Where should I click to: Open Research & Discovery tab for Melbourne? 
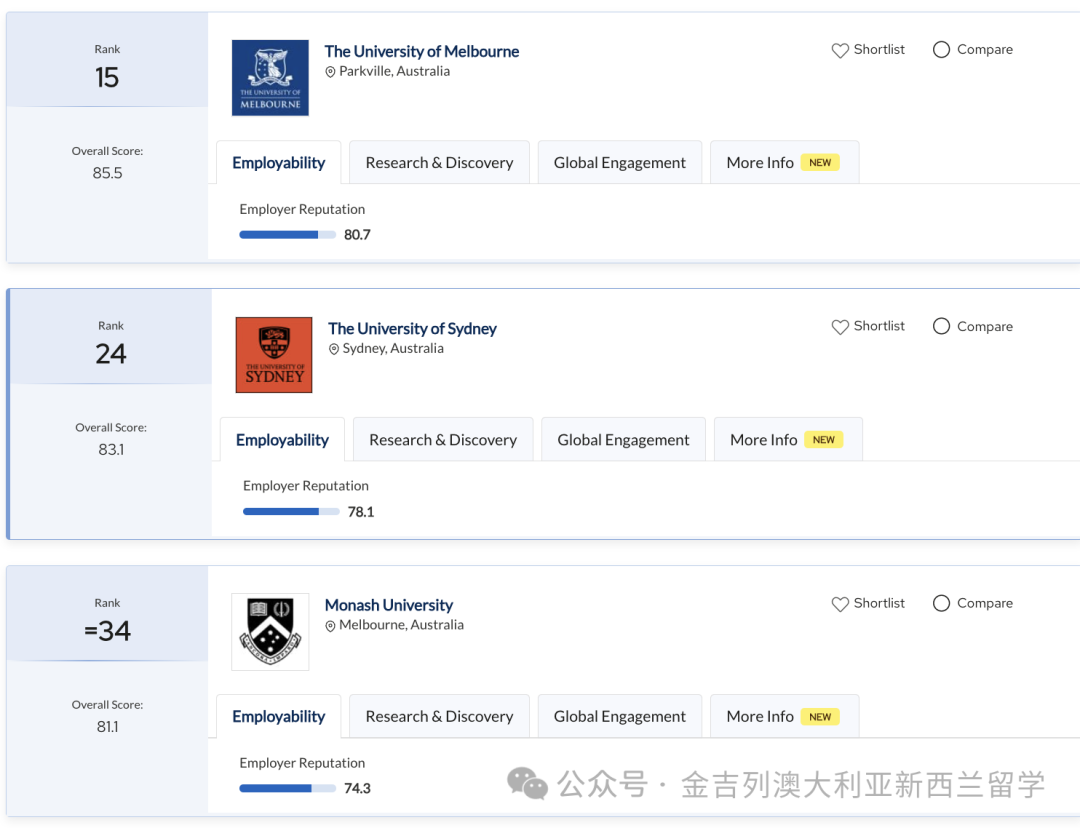[439, 163]
